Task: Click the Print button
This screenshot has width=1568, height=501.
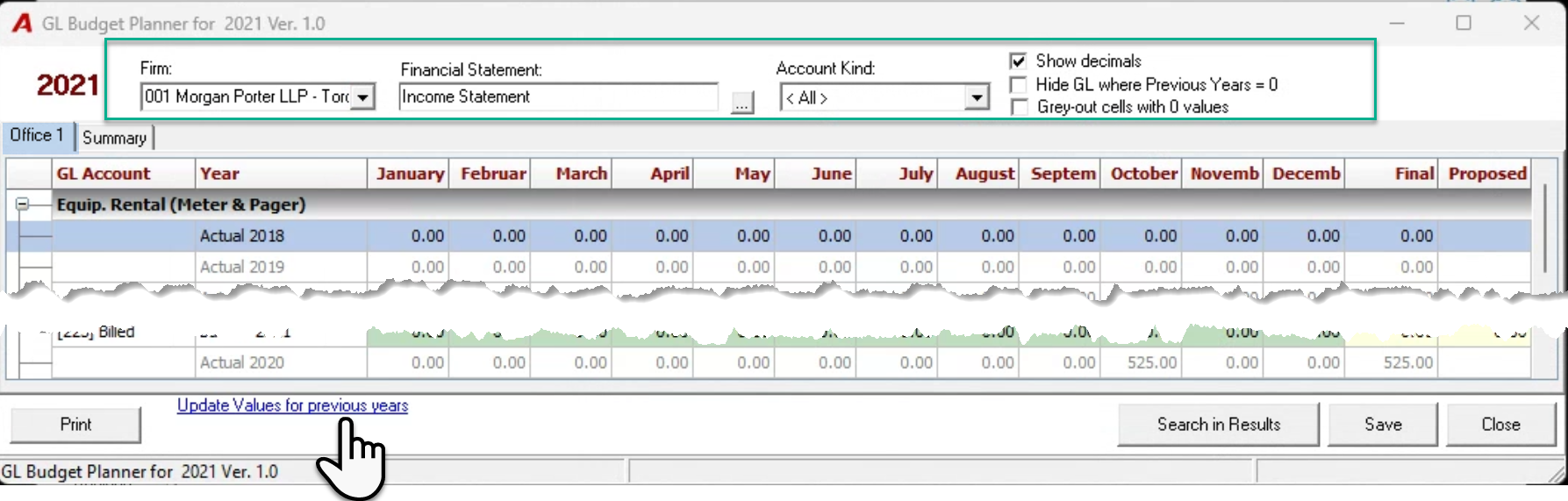Action: click(x=75, y=425)
